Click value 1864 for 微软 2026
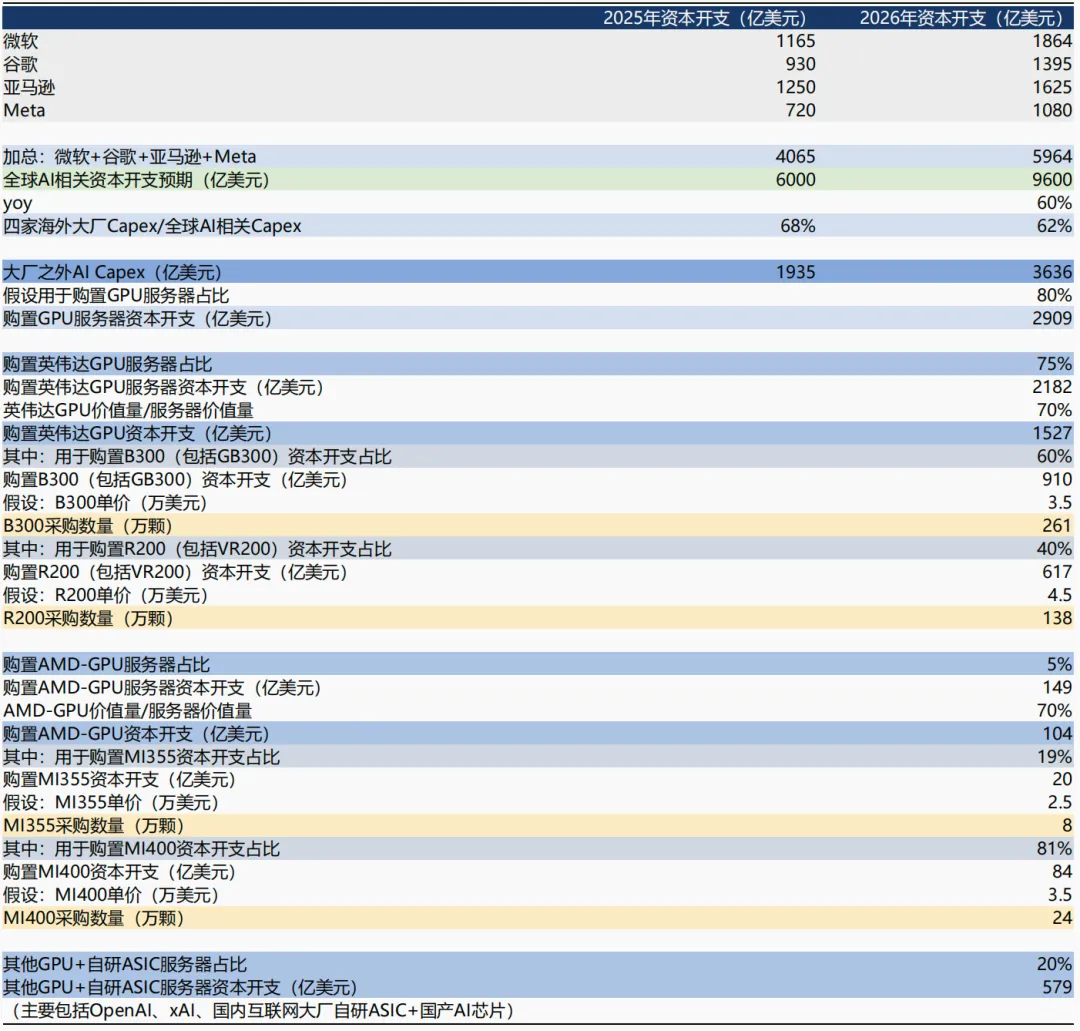Viewport: 1080px width, 1031px height. tap(1052, 41)
